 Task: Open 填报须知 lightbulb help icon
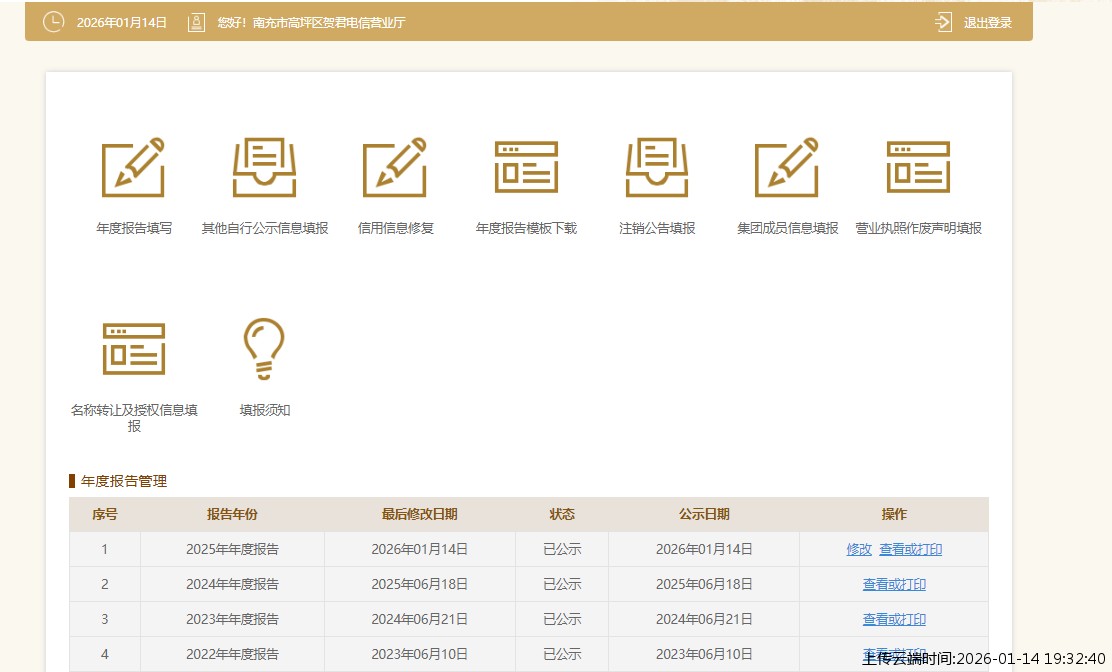pyautogui.click(x=264, y=349)
